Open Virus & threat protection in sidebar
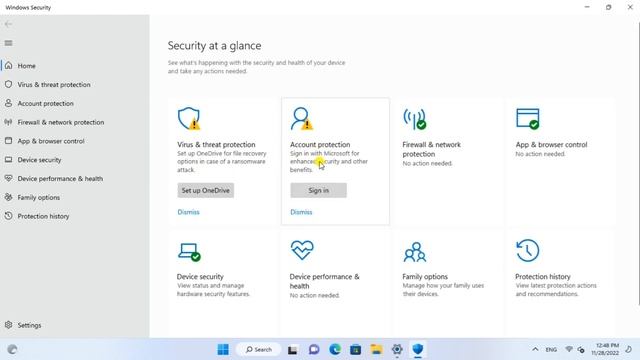Image resolution: width=640 pixels, height=360 pixels. pos(53,84)
